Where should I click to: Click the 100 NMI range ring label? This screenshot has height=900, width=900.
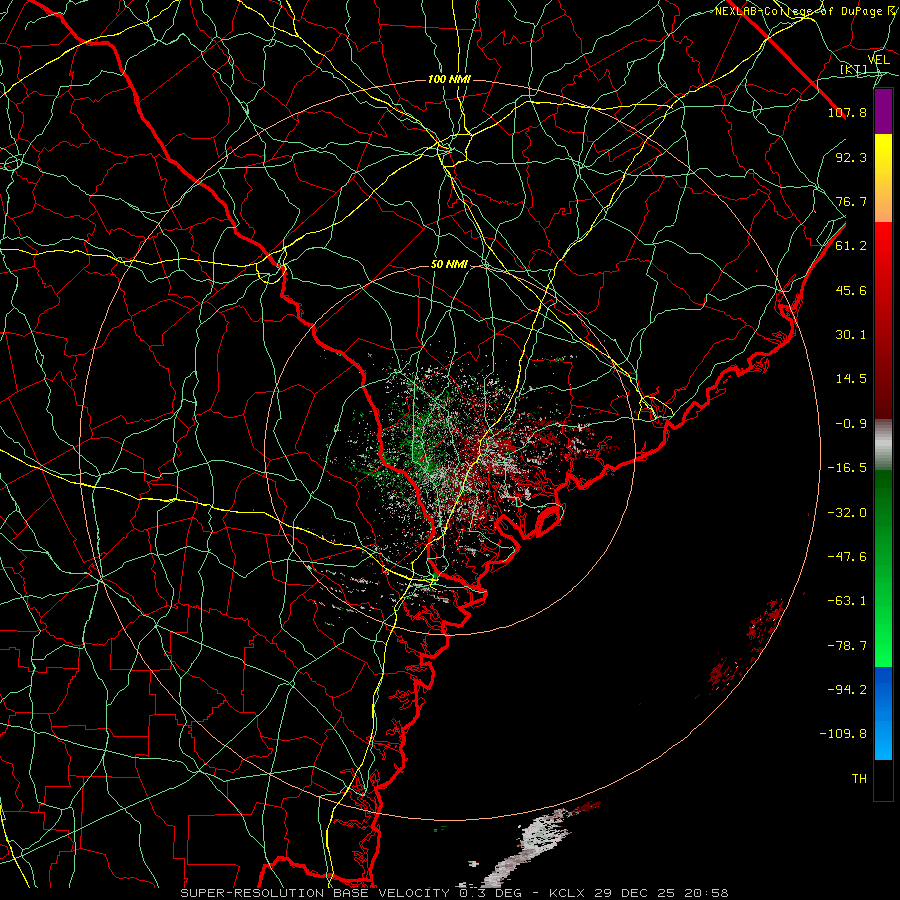tap(449, 79)
